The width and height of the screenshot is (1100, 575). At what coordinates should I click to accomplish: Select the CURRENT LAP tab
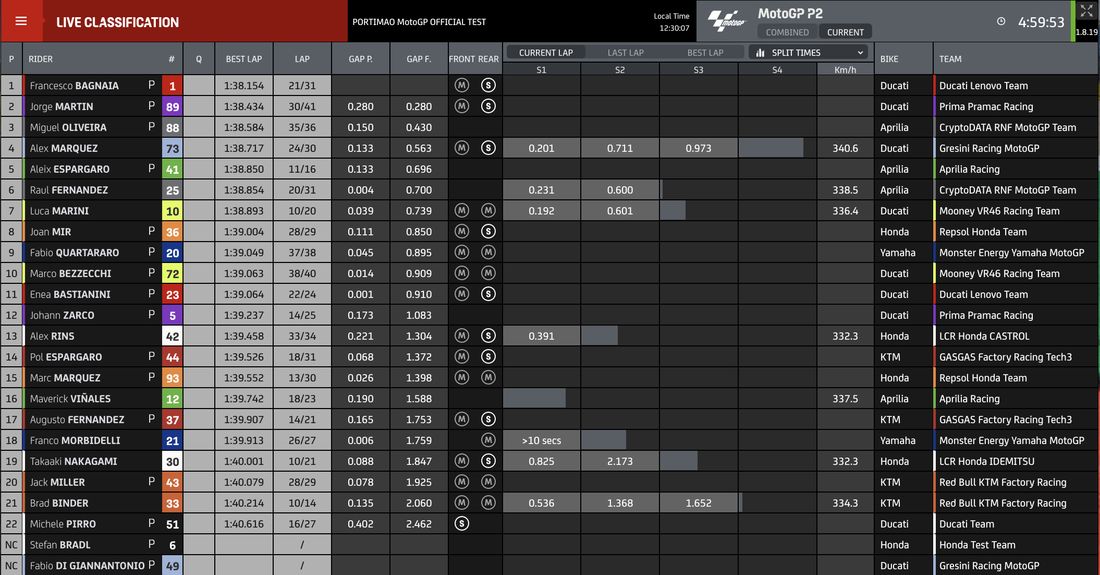coord(546,53)
